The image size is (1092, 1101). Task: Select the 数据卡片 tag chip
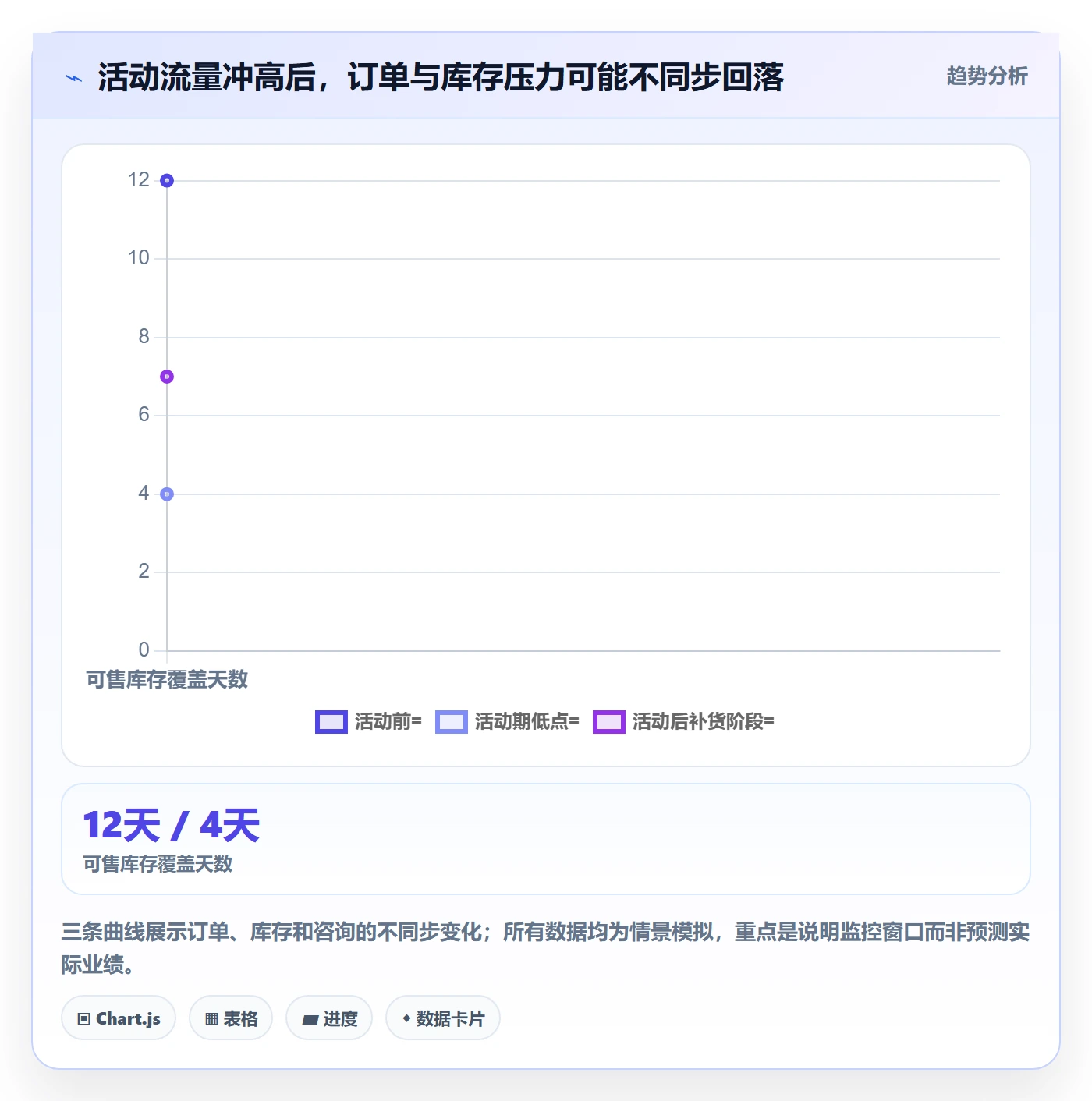(x=443, y=1018)
